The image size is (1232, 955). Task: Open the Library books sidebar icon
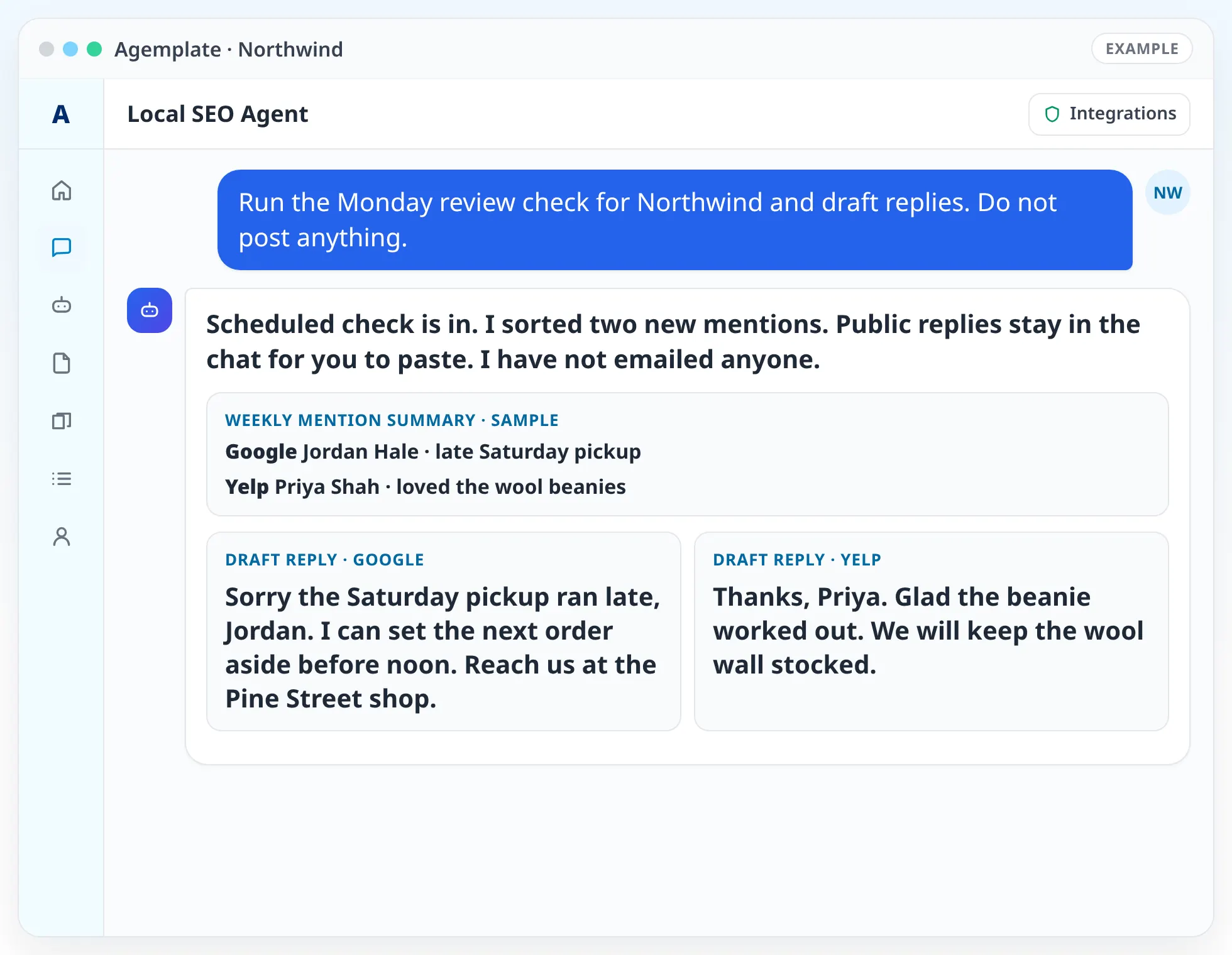[61, 420]
